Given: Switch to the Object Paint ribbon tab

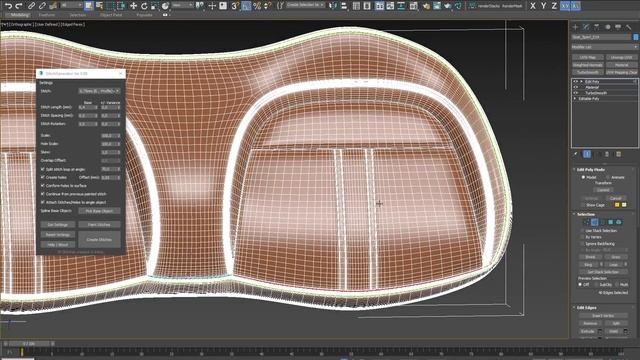Looking at the screenshot, I should [111, 15].
